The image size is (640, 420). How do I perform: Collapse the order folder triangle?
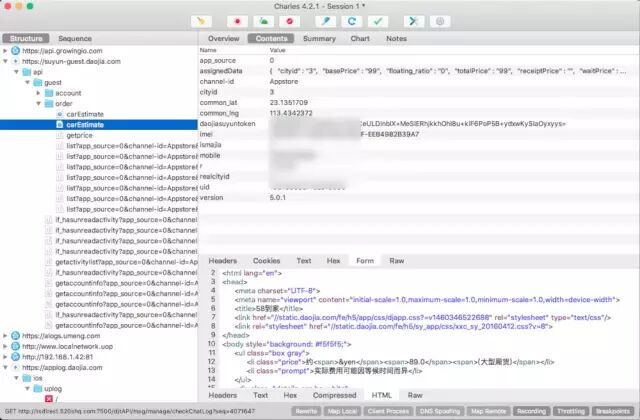coord(38,104)
